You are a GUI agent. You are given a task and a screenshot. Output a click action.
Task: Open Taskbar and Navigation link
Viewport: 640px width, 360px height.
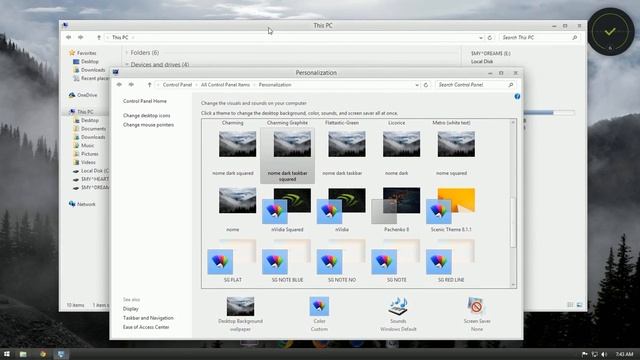[148, 318]
